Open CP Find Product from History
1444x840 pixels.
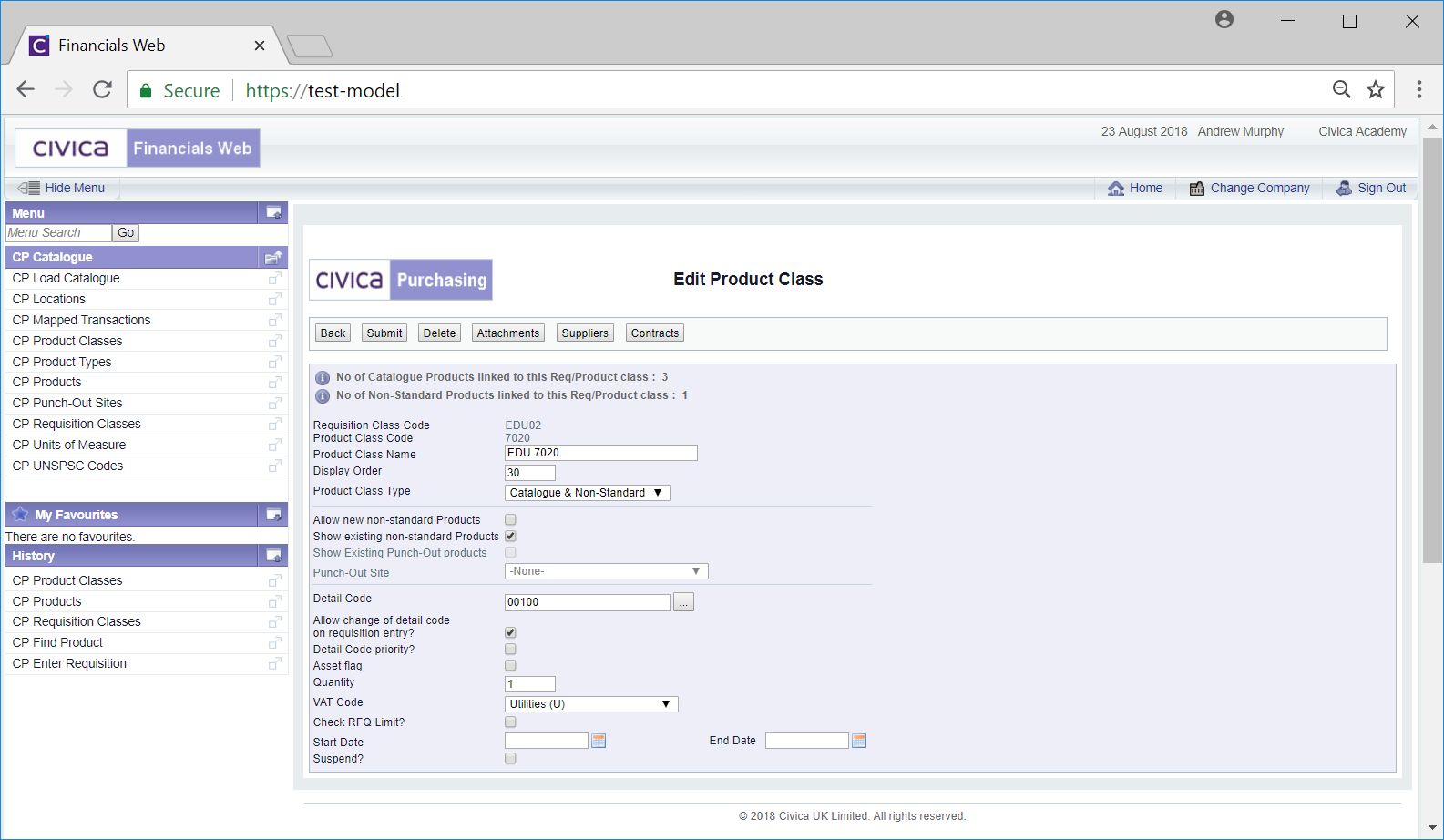coord(57,642)
